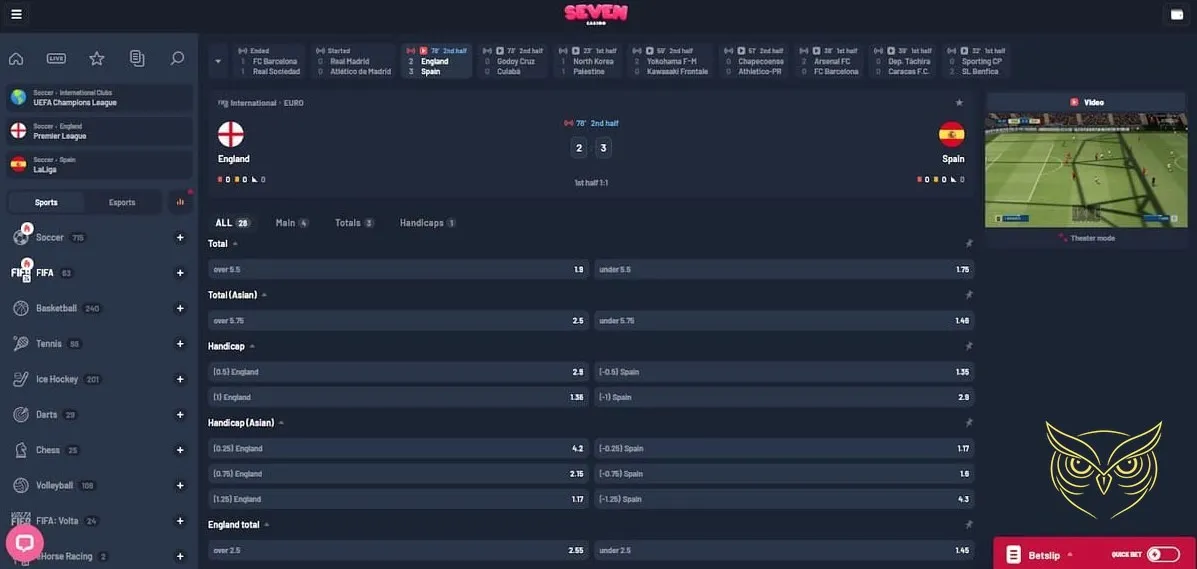
Task: Open the live events icon
Action: [56, 59]
